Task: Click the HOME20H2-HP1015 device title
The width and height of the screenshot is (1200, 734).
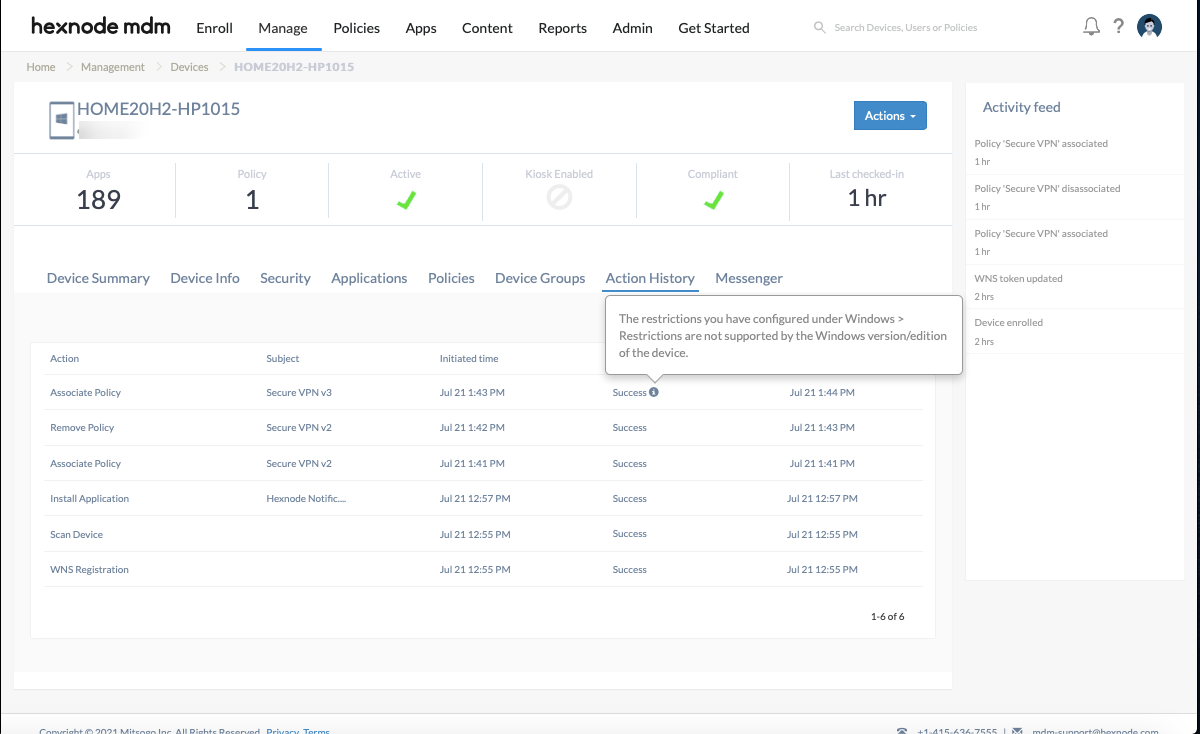Action: [159, 109]
